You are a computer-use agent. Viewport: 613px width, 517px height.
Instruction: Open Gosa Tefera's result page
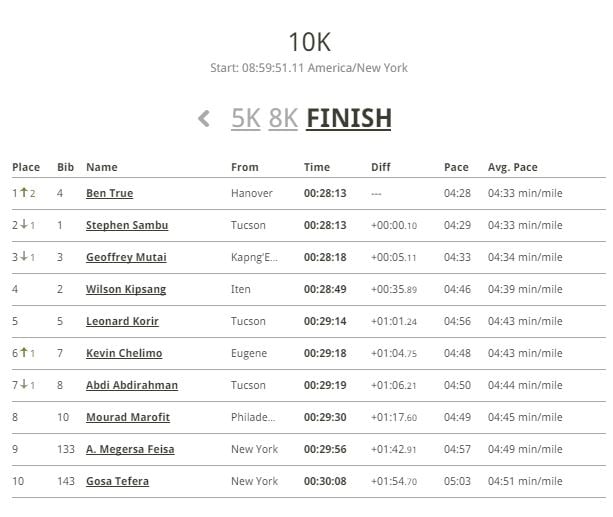pyautogui.click(x=117, y=481)
